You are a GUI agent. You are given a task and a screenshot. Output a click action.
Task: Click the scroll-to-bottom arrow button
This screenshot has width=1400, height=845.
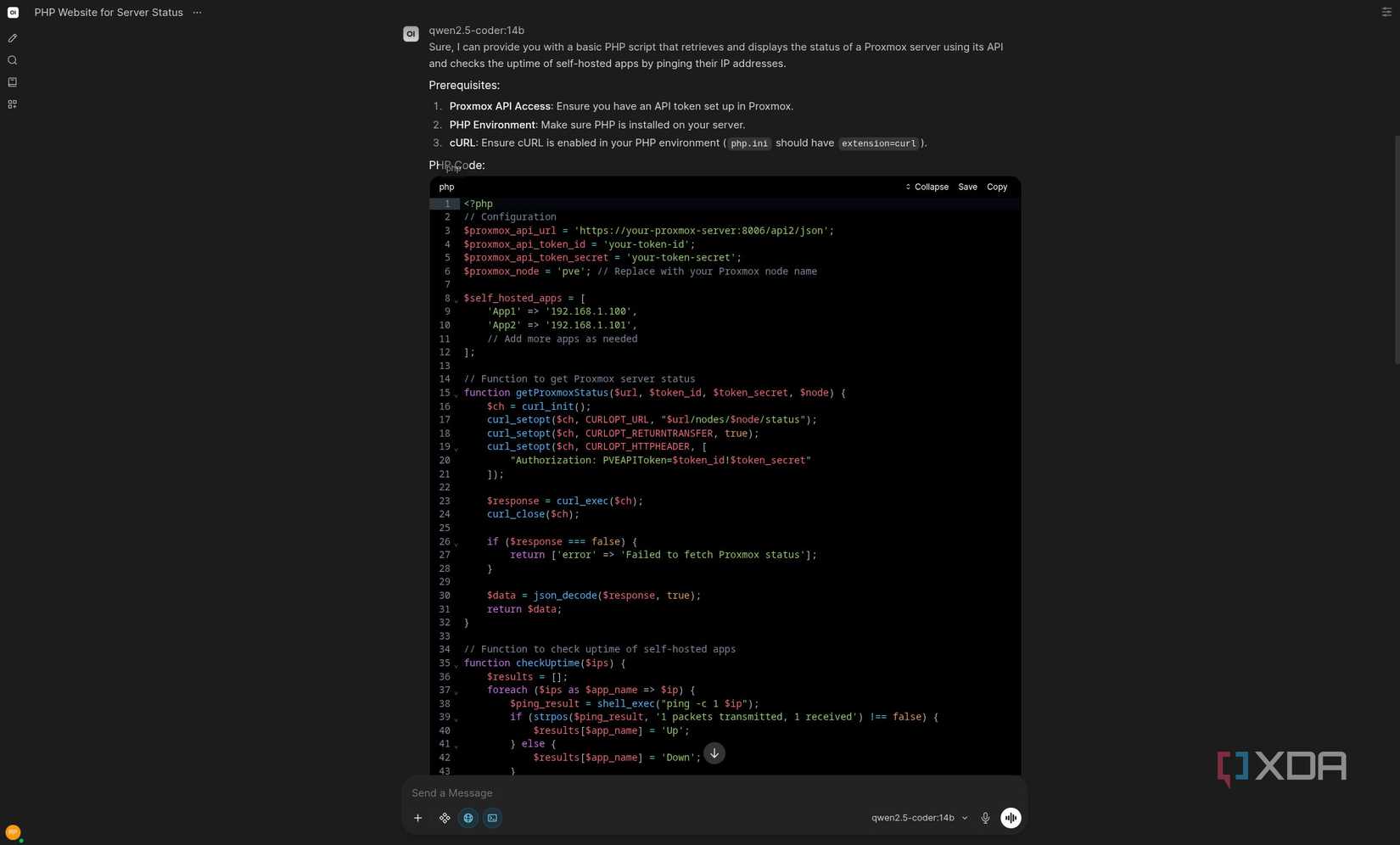click(x=714, y=753)
